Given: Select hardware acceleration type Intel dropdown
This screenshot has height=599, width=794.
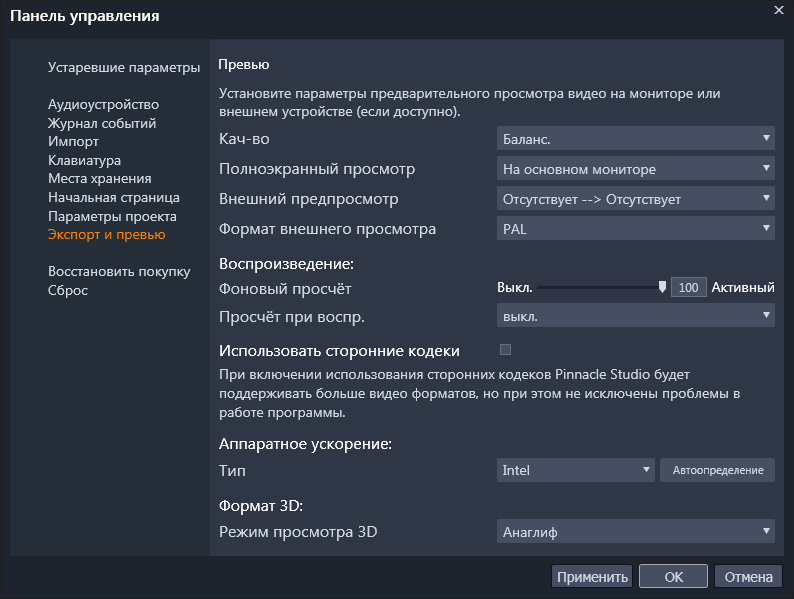Looking at the screenshot, I should [x=575, y=470].
